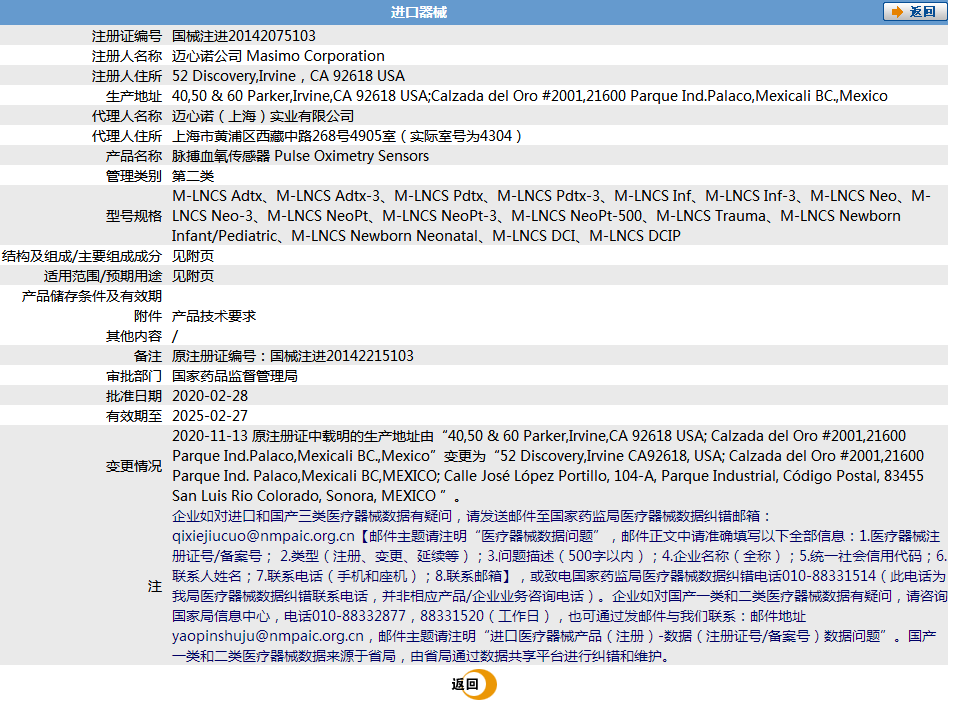Image resolution: width=953 pixels, height=703 pixels.
Task: Click registrant address 52 Discovery, Irvine
Action: click(x=288, y=76)
